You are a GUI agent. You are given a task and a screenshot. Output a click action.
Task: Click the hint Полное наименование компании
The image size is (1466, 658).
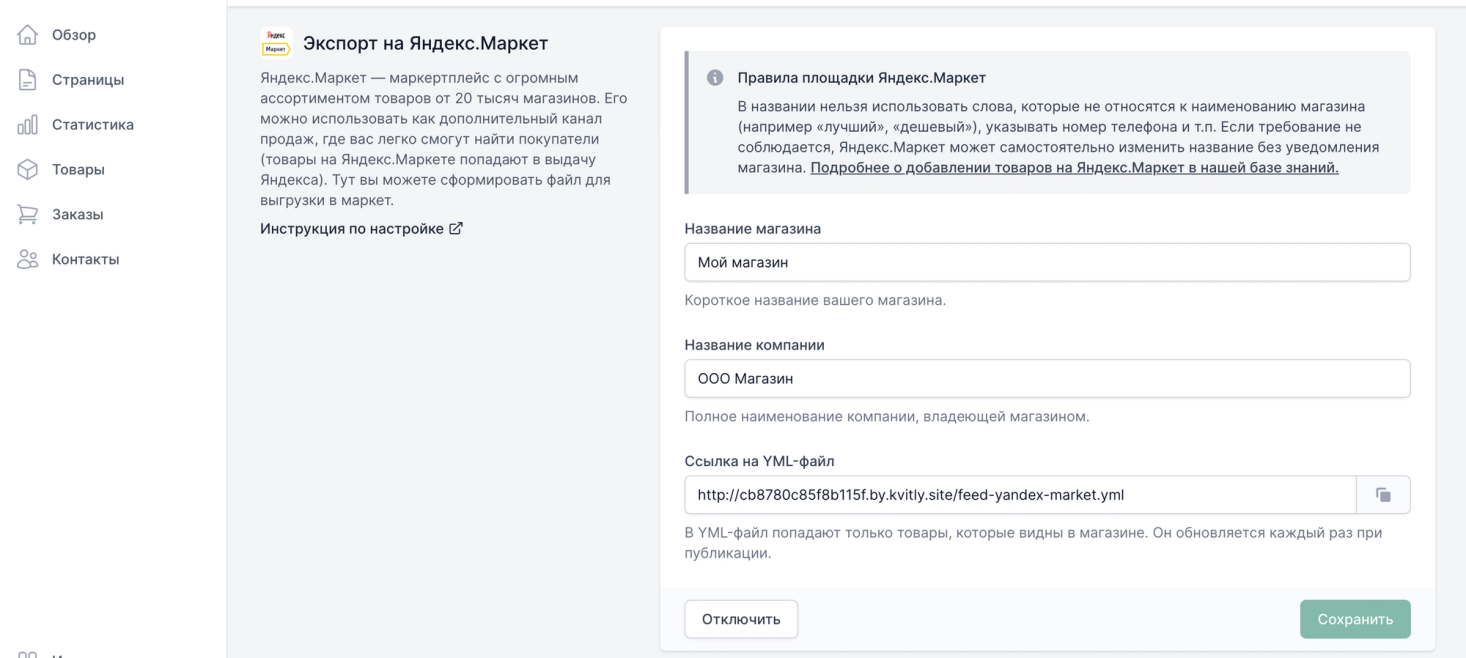pyautogui.click(x=887, y=416)
